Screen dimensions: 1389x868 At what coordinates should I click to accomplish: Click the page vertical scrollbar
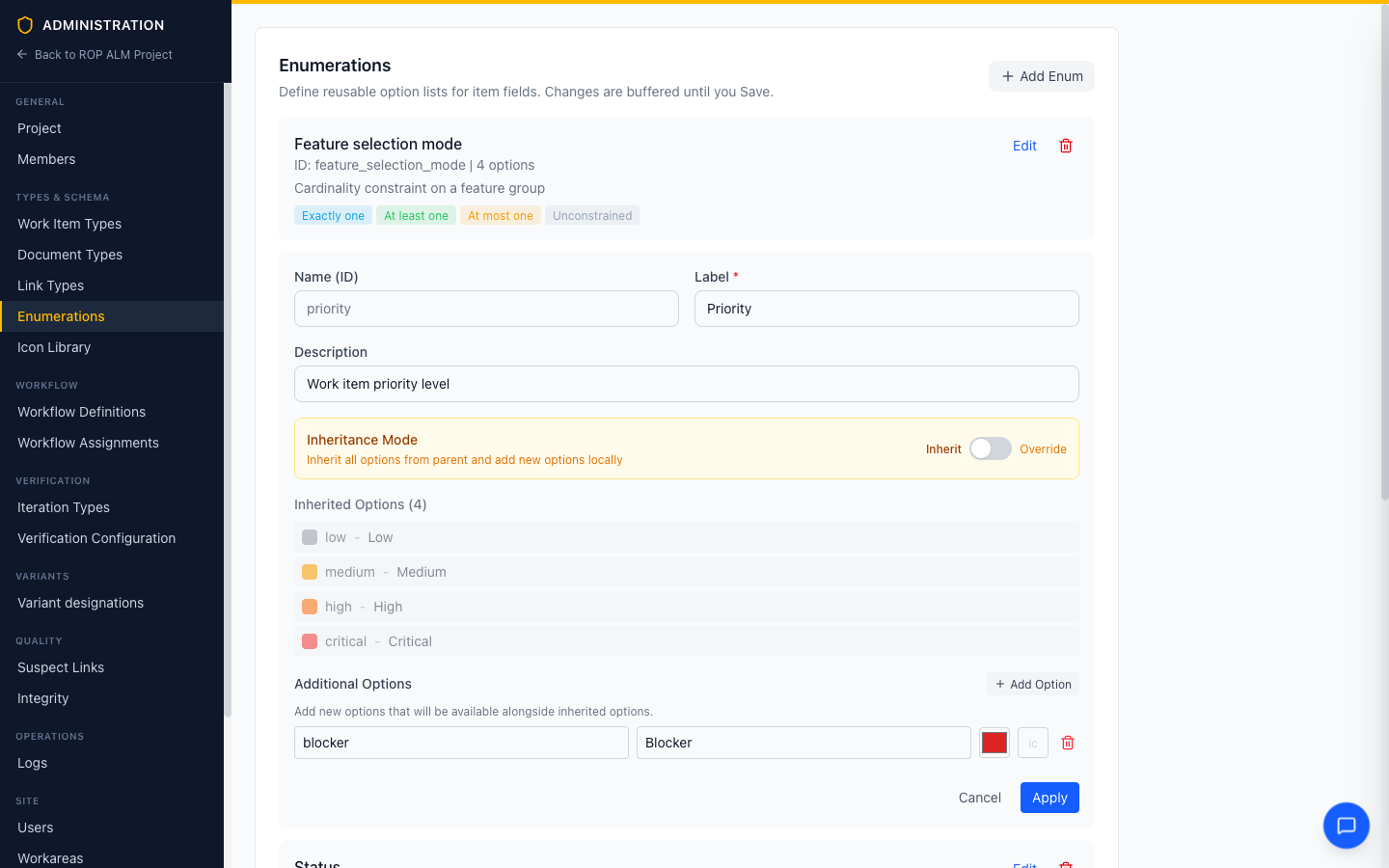coord(1384,251)
